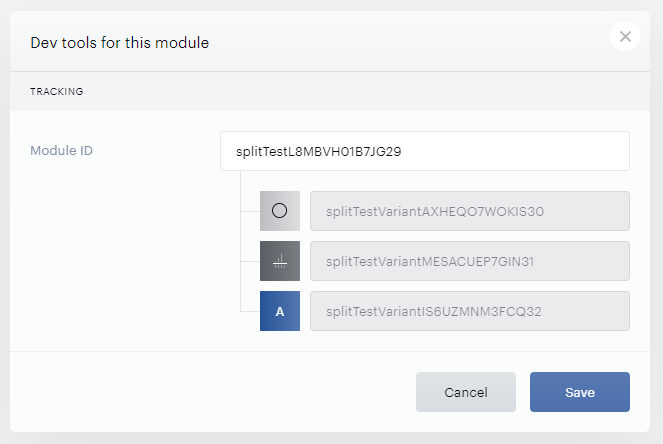This screenshot has width=663, height=444.
Task: Save the module tracking settings
Action: (580, 392)
